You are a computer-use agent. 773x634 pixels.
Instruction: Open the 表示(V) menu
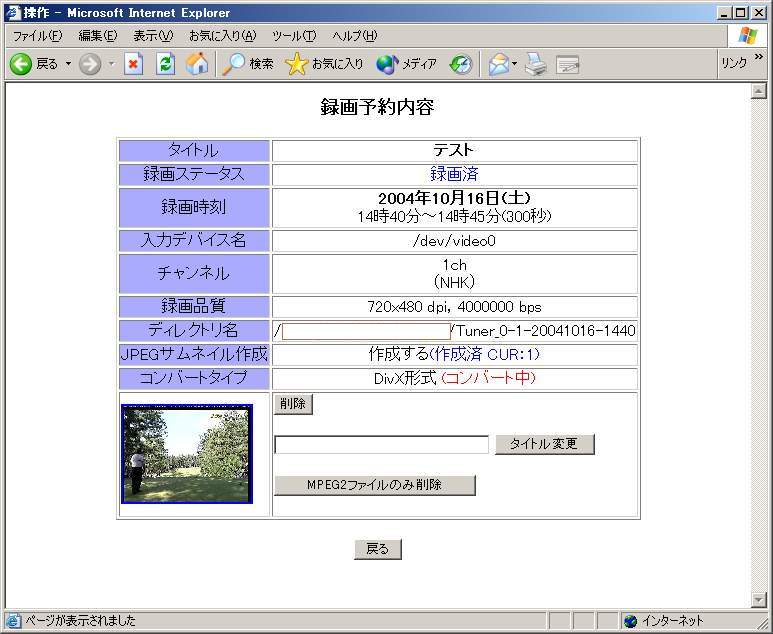153,36
